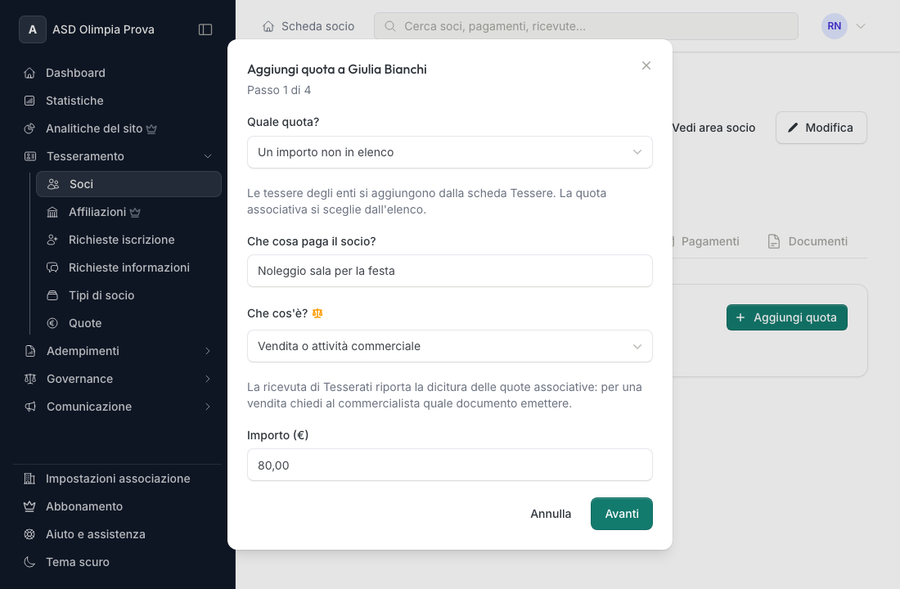Click the Avanti button
The height and width of the screenshot is (589, 900).
click(x=621, y=514)
